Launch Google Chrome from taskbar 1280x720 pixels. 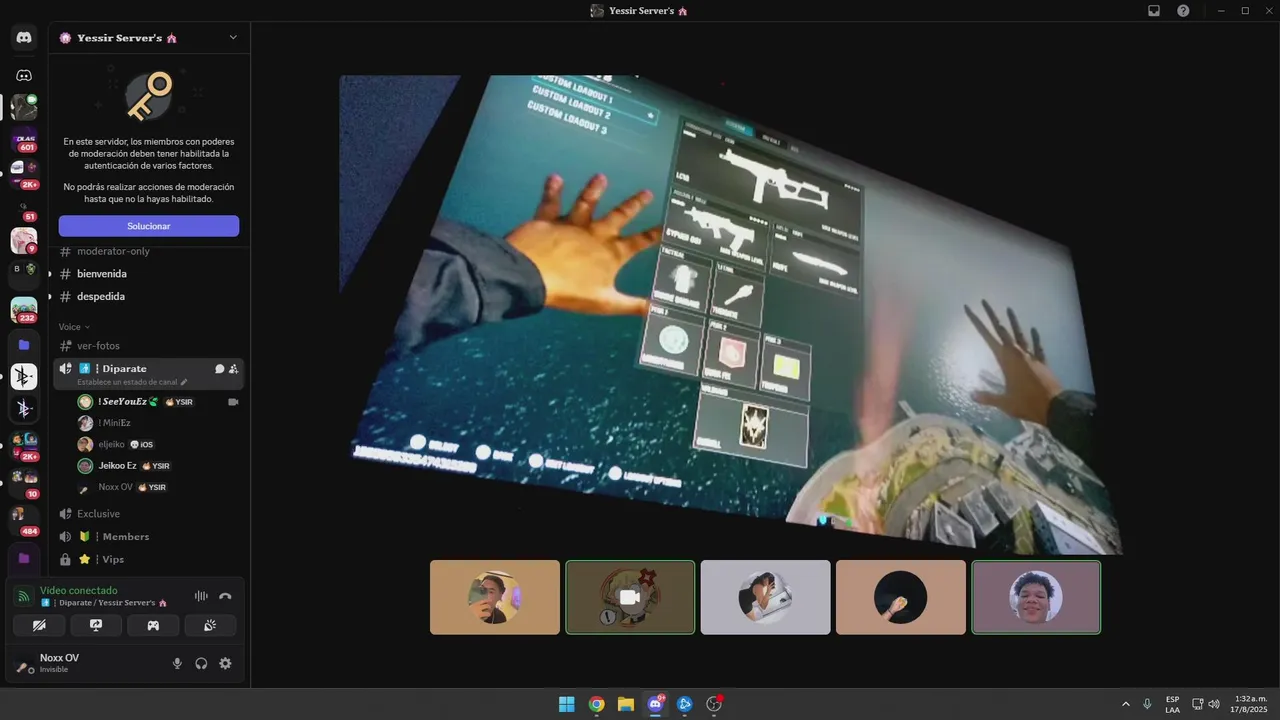(596, 704)
